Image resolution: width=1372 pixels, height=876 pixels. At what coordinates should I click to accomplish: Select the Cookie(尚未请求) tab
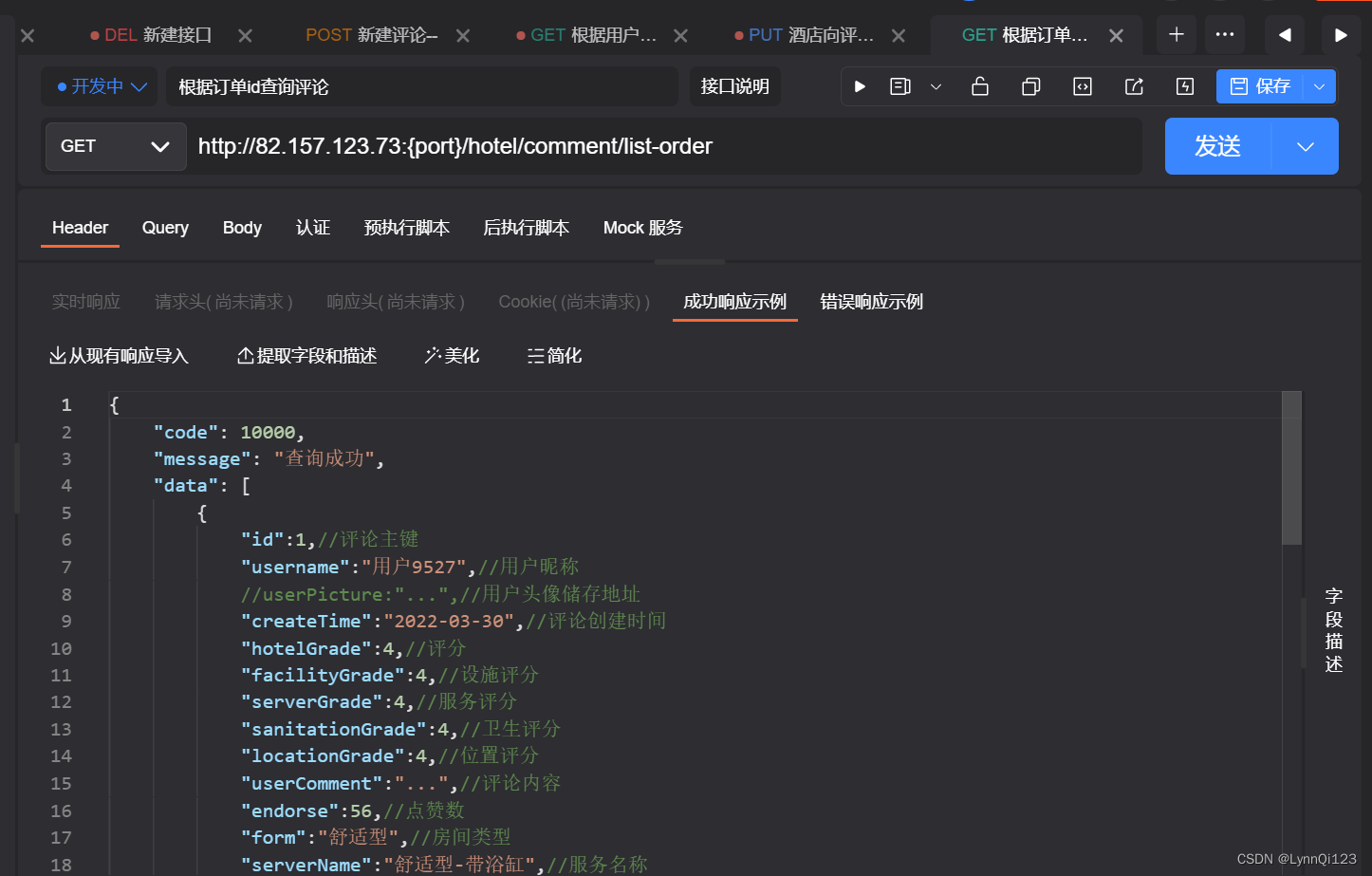click(x=574, y=302)
